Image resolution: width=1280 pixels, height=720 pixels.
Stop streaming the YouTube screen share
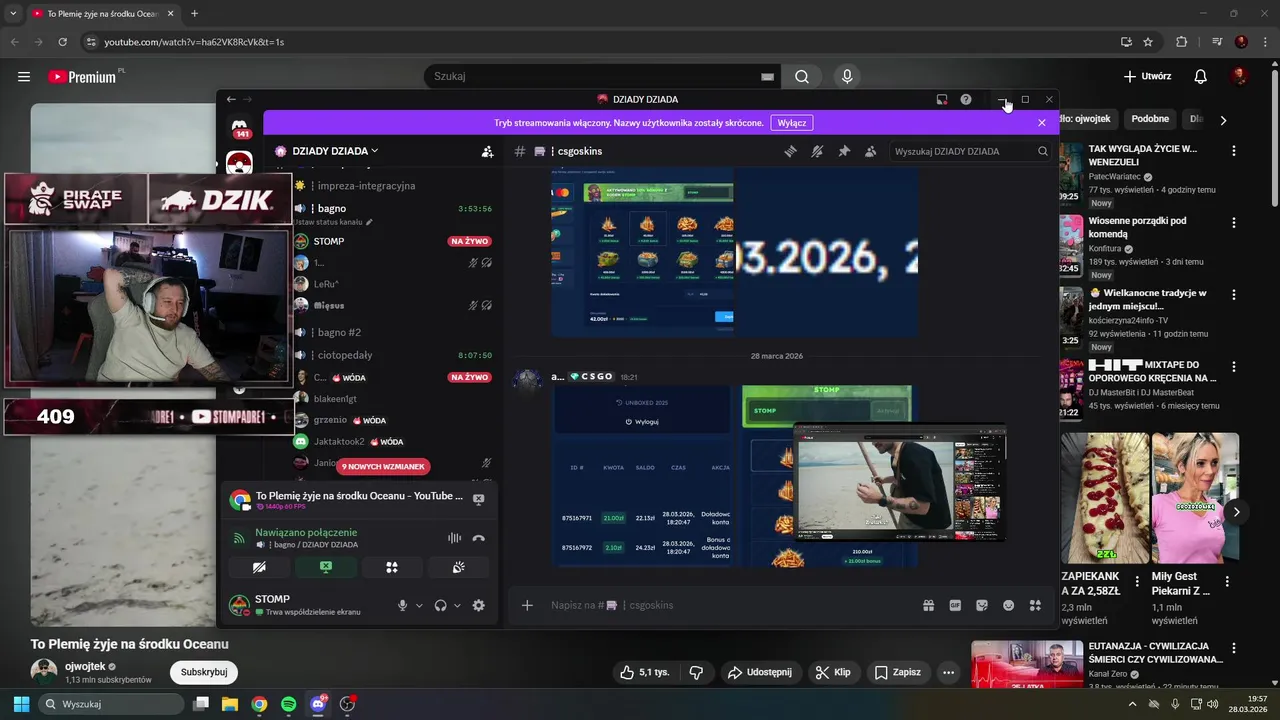(478, 499)
